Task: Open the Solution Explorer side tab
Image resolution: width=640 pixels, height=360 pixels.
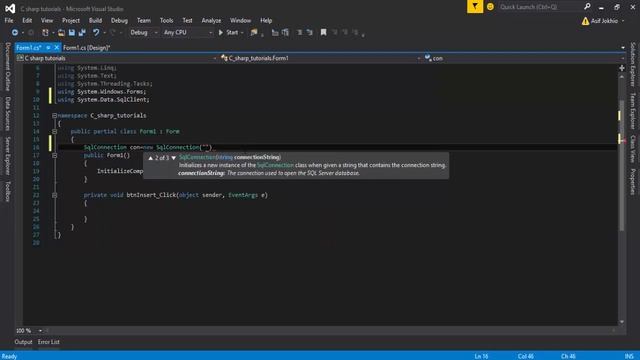Action: [633, 64]
